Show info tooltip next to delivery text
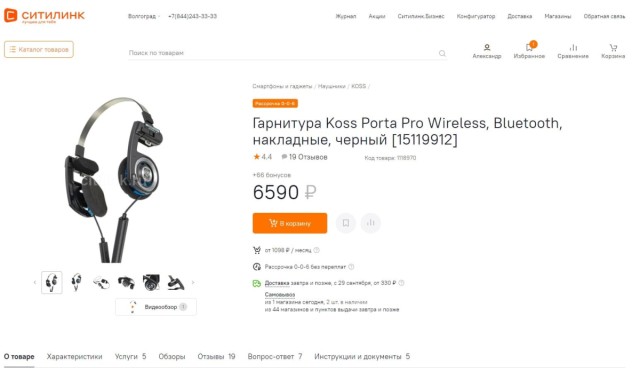Screen dimensions: 640x371 coord(401,283)
